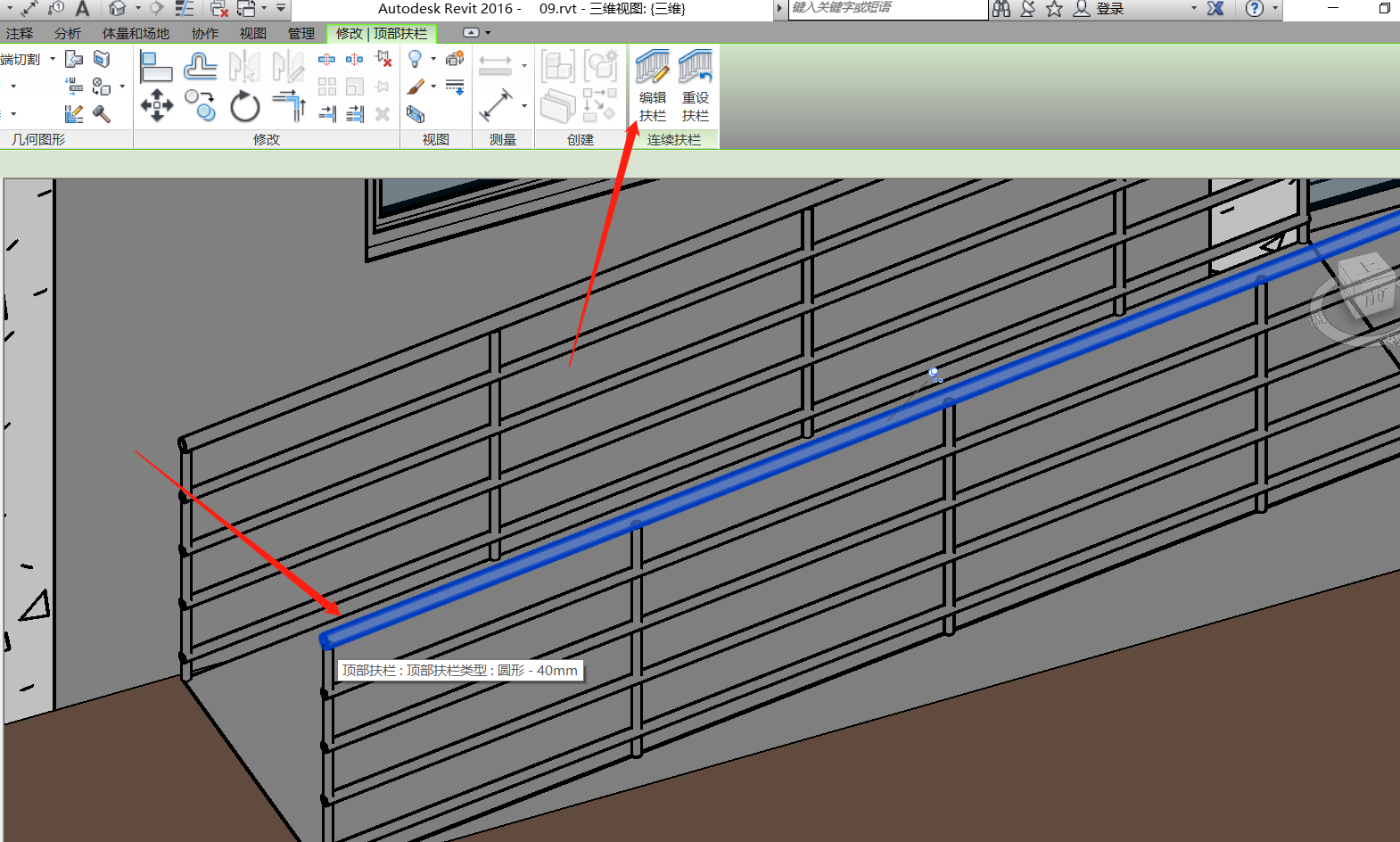This screenshot has width=1400, height=842.
Task: Click the Demolish hammer icon
Action: [102, 114]
